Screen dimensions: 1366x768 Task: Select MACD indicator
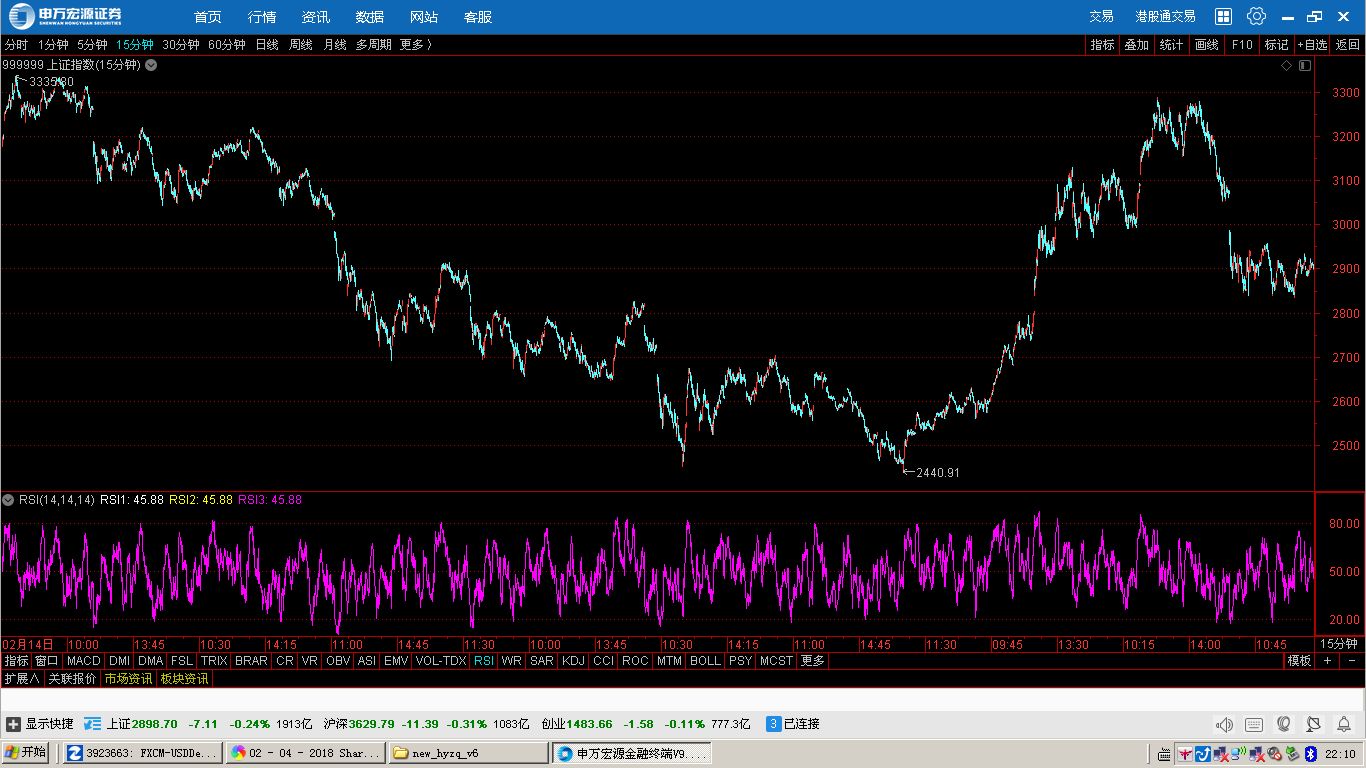(84, 661)
